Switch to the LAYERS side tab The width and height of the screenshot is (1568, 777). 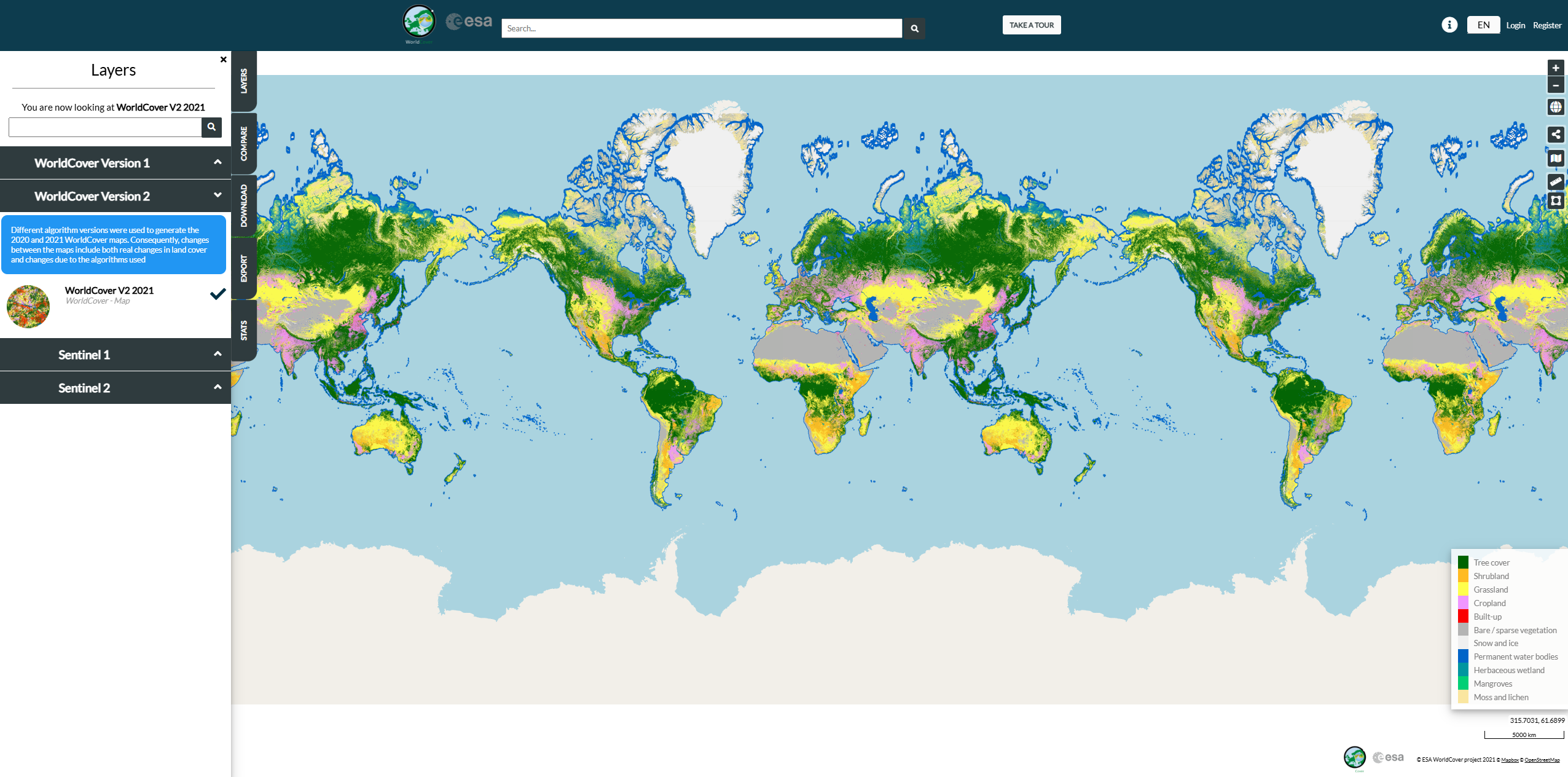click(x=244, y=81)
